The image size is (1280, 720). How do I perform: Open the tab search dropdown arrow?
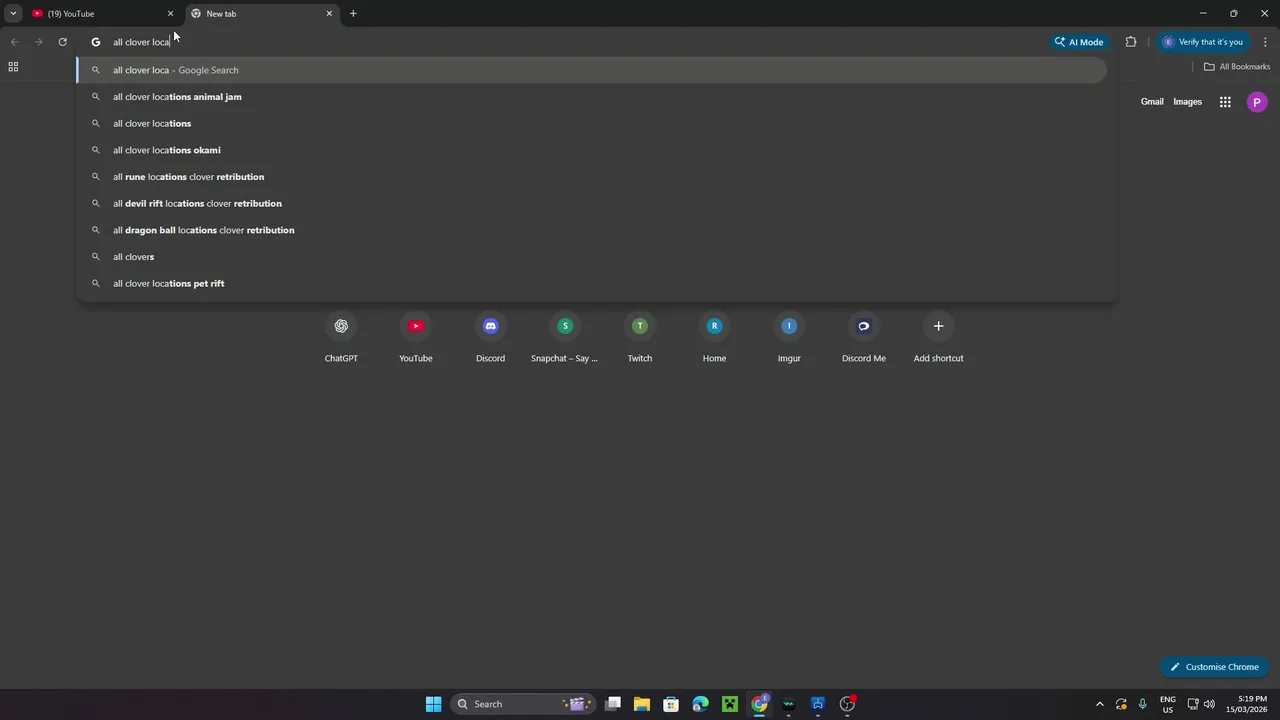point(13,14)
